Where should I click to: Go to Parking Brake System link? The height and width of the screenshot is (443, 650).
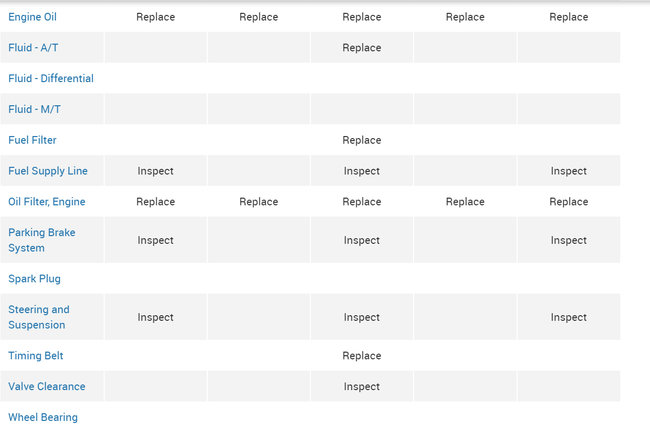(x=42, y=240)
